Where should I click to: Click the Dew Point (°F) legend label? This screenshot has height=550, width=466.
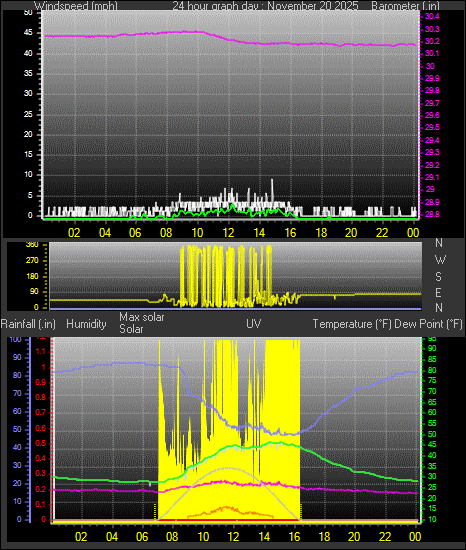coord(428,324)
